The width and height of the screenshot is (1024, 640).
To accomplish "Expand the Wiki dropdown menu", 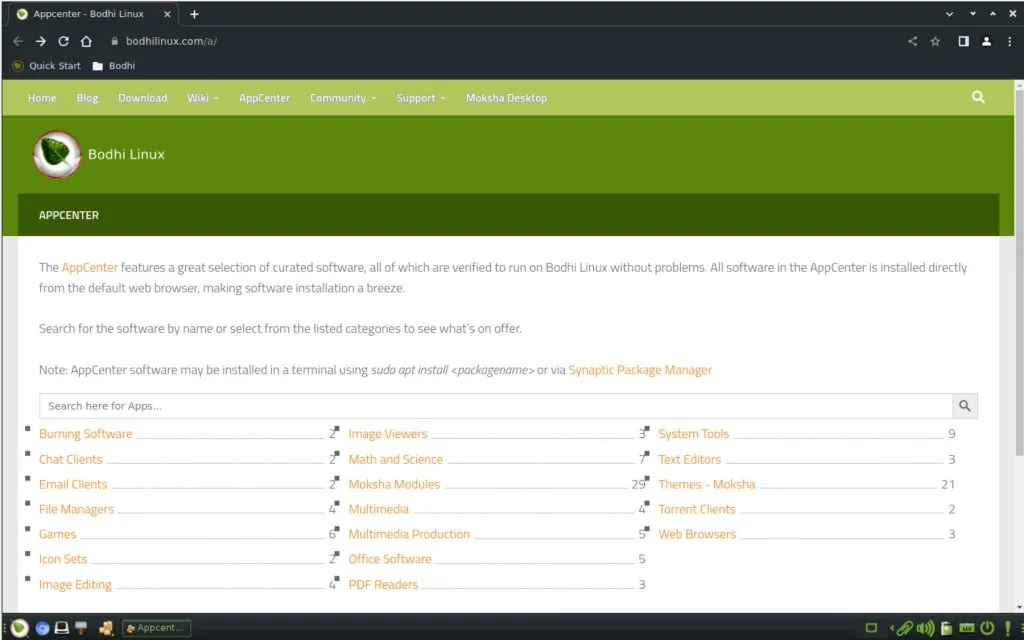I will coord(202,98).
